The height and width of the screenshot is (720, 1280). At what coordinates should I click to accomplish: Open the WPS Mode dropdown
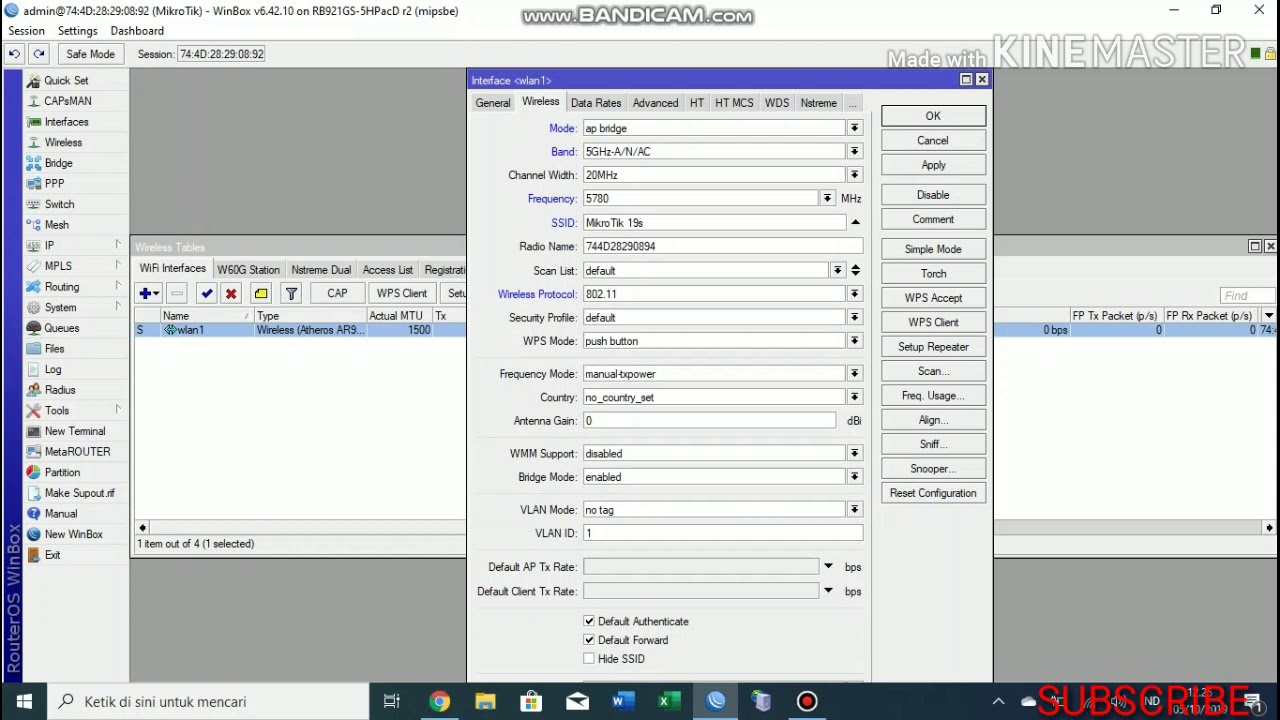[x=854, y=341]
